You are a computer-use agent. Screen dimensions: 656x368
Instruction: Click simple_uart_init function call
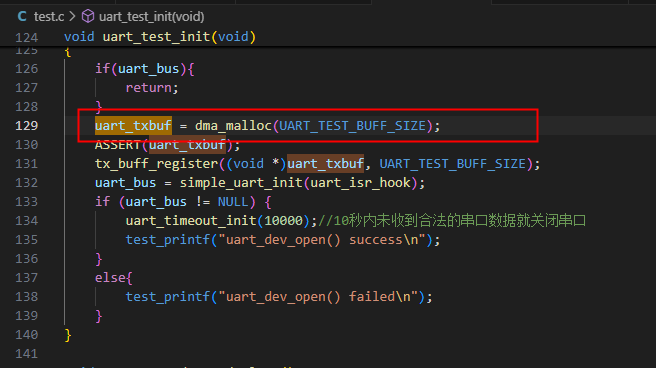pos(241,183)
